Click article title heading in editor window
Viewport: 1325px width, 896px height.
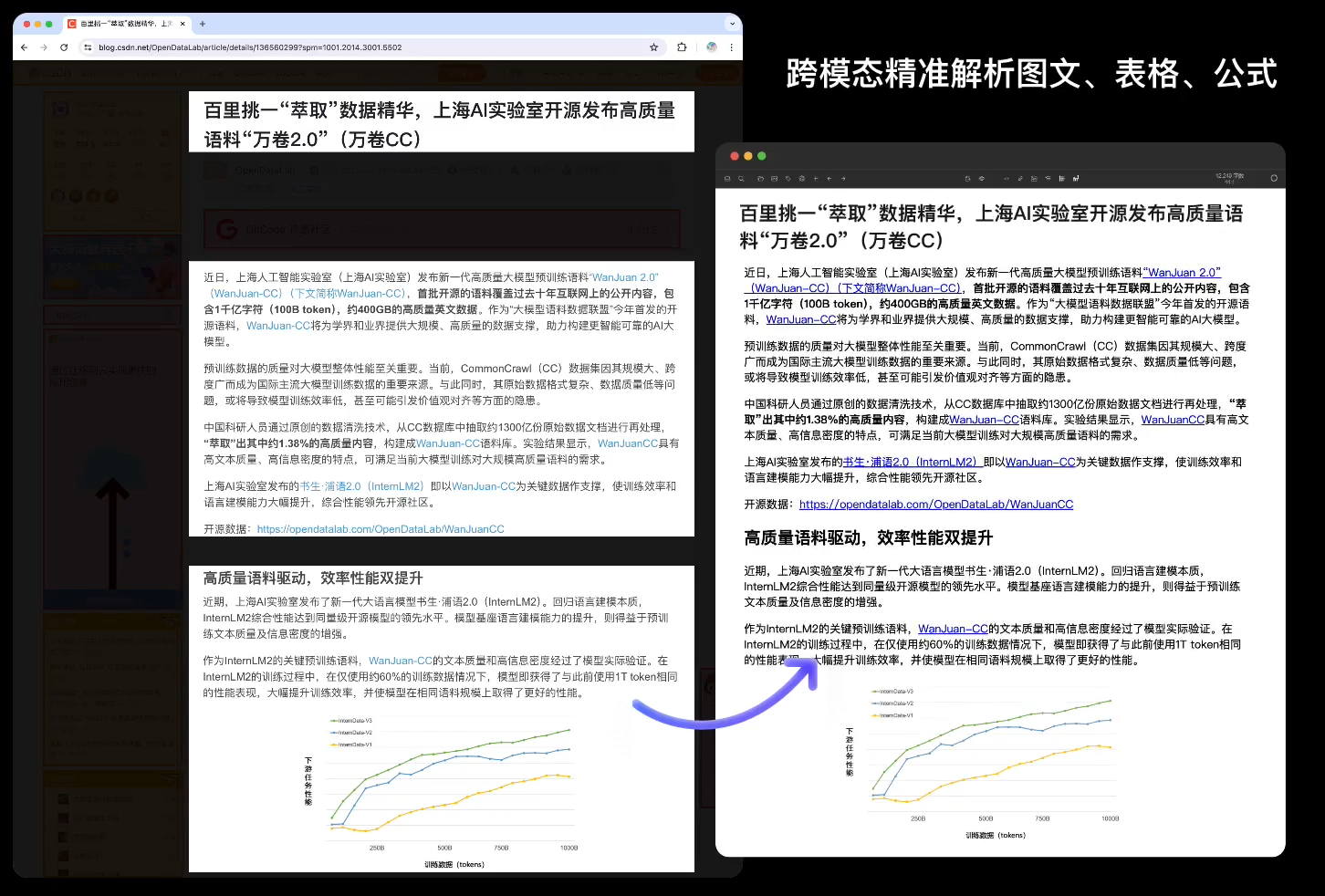point(991,226)
